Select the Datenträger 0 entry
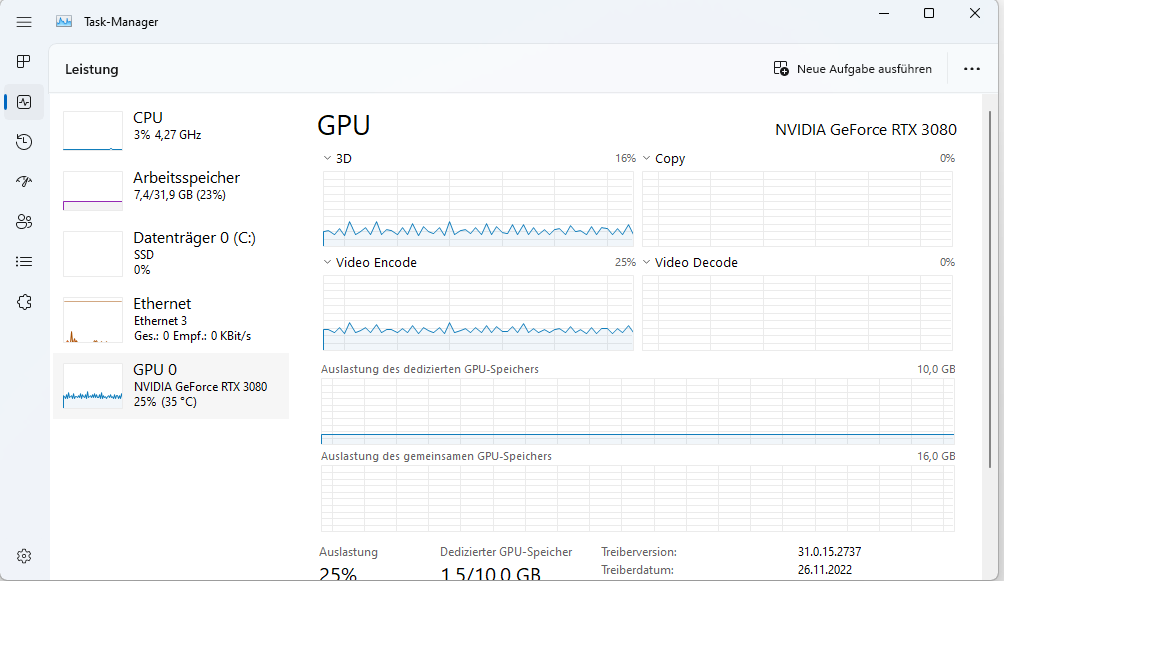 tap(170, 253)
